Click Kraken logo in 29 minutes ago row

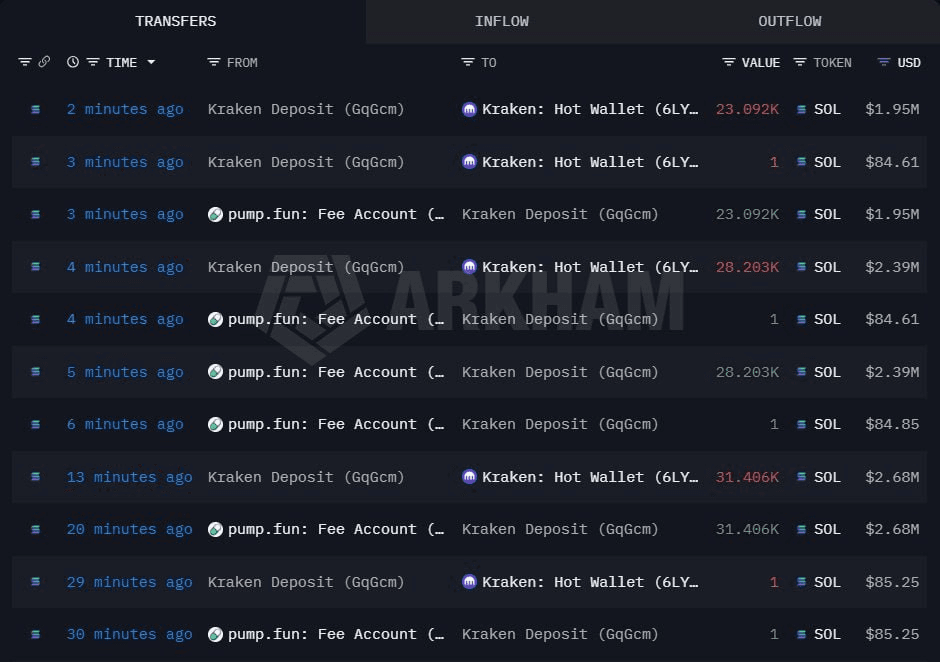point(469,582)
